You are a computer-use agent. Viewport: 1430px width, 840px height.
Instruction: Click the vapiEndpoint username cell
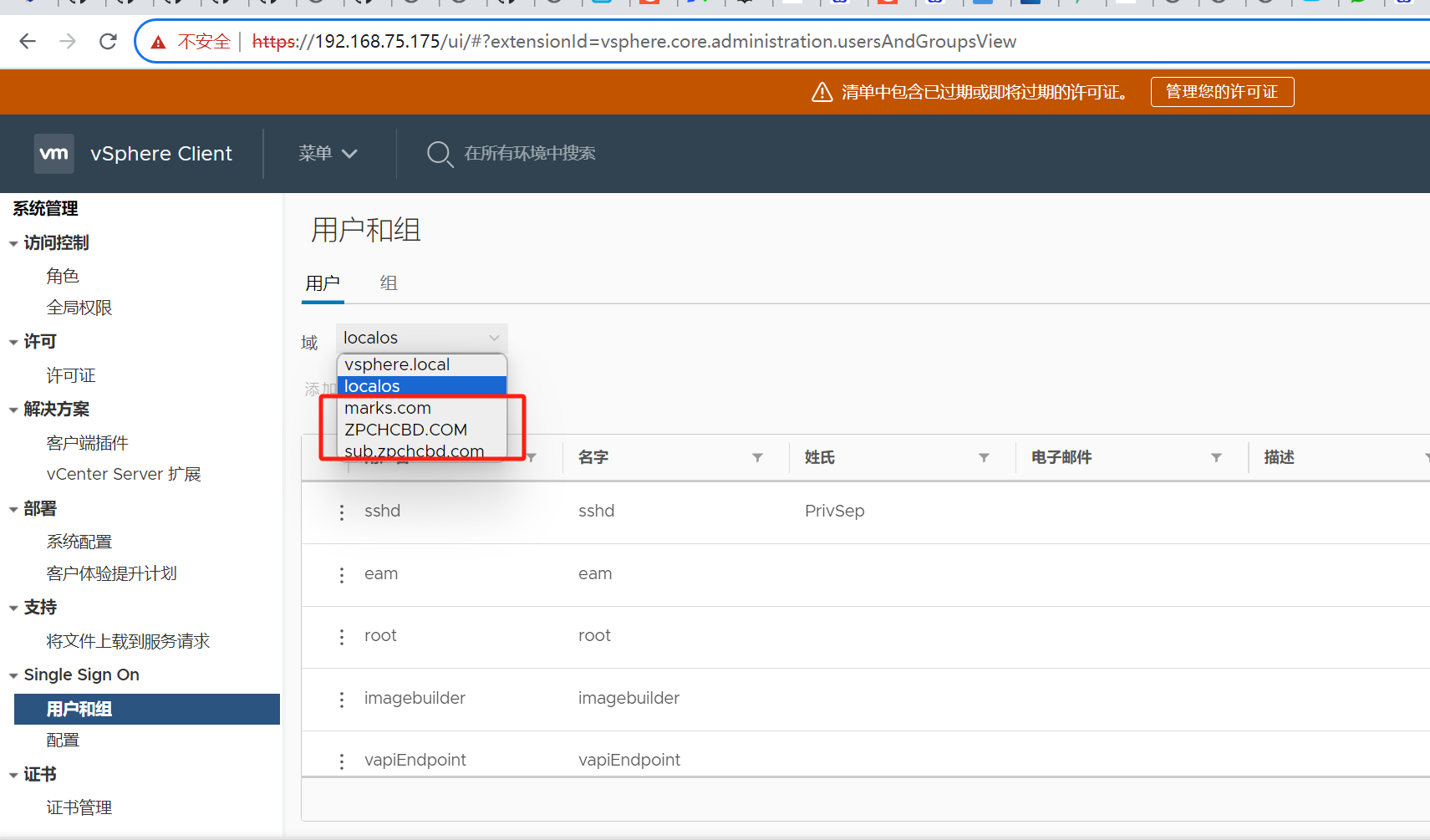(x=415, y=760)
